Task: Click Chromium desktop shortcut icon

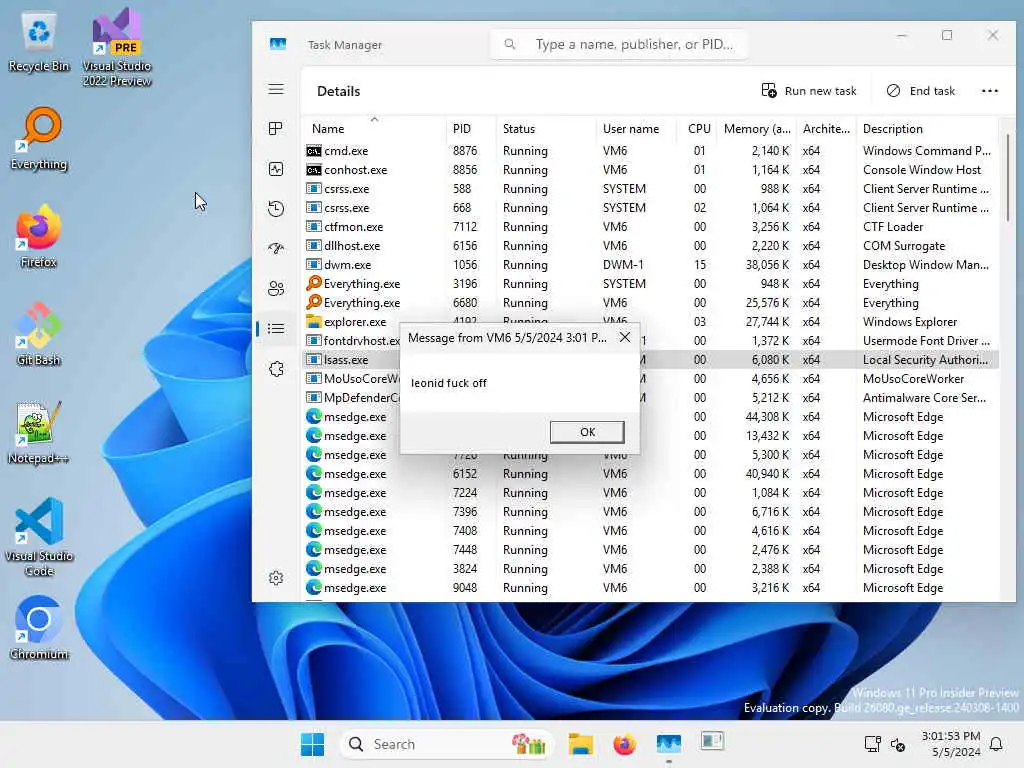Action: (x=39, y=628)
